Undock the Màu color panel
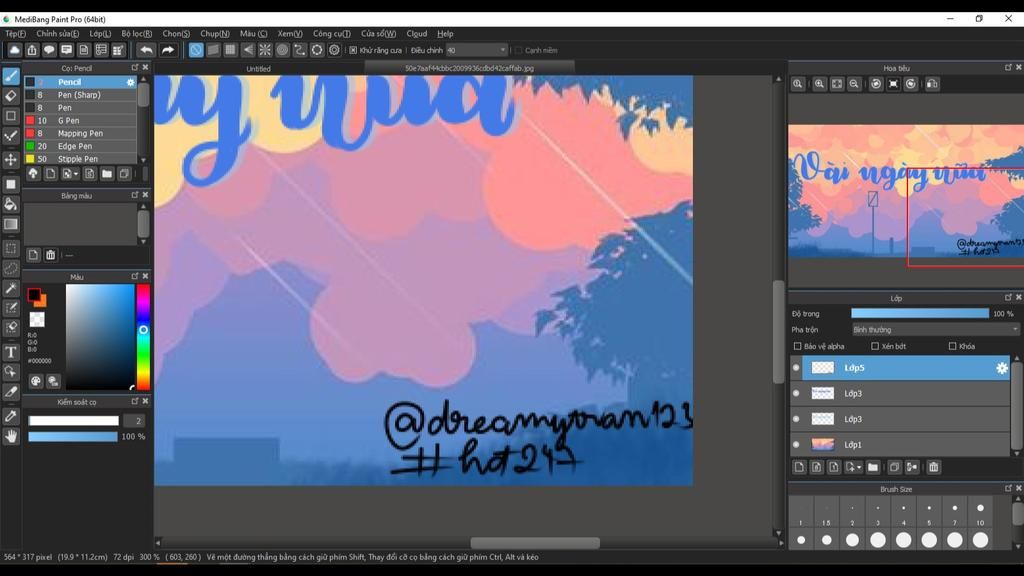Image resolution: width=1024 pixels, height=576 pixels. 135,276
